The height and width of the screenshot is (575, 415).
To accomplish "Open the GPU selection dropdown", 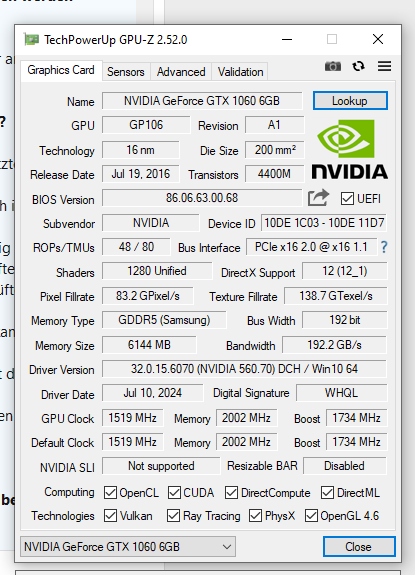I will click(128, 547).
